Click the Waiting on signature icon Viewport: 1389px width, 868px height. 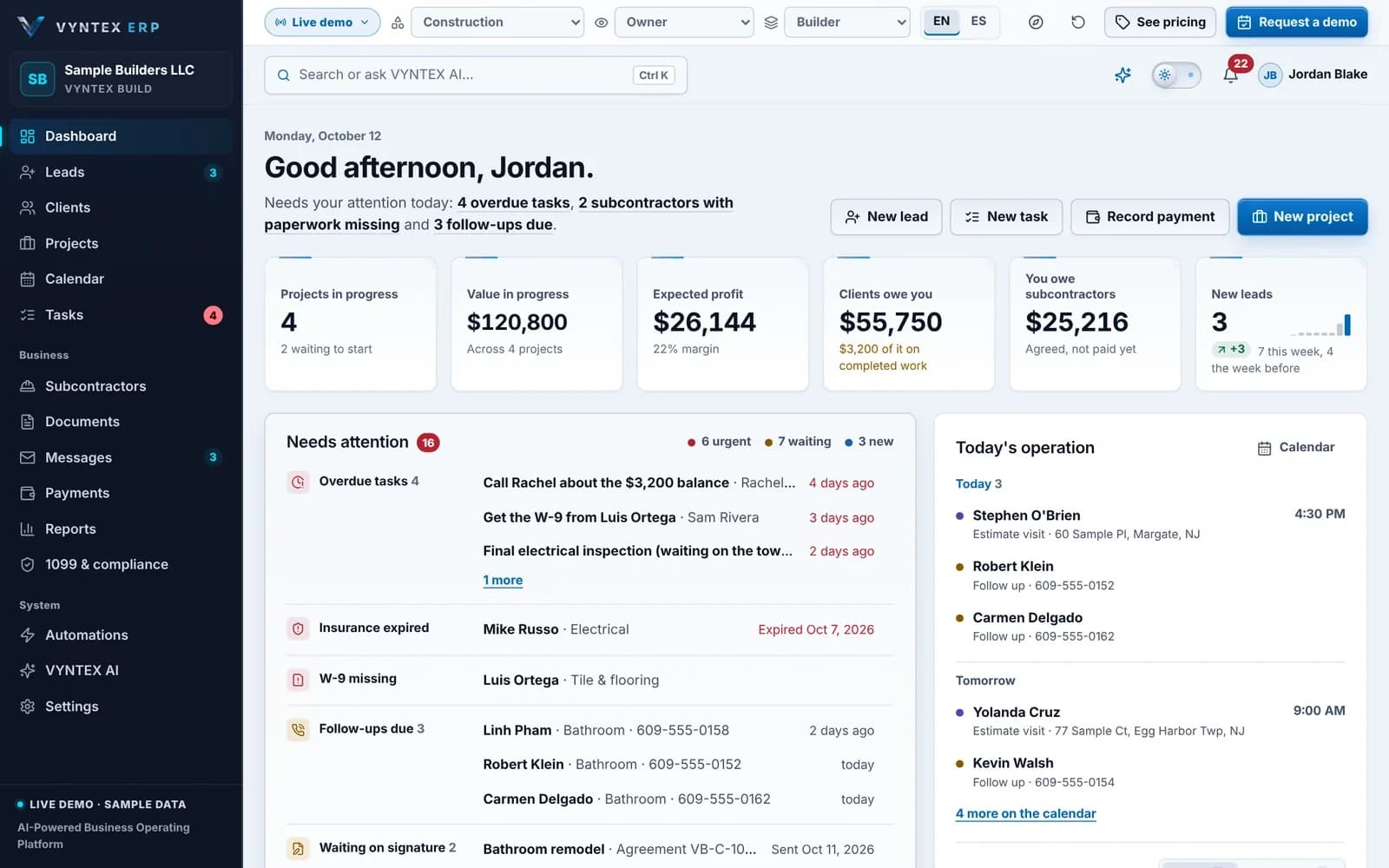click(x=298, y=849)
